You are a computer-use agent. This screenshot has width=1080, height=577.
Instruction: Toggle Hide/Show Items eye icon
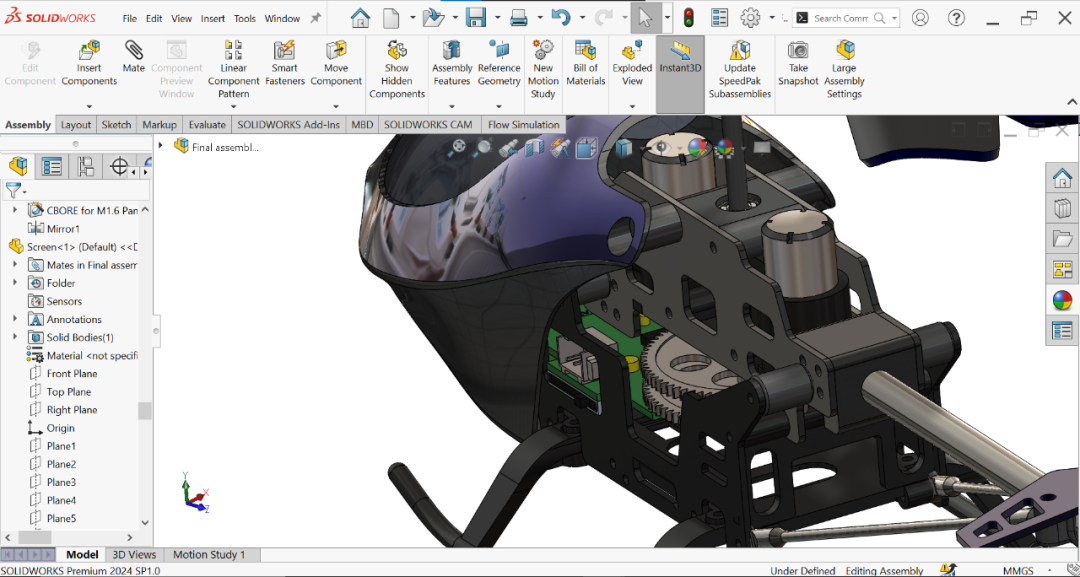pos(661,147)
